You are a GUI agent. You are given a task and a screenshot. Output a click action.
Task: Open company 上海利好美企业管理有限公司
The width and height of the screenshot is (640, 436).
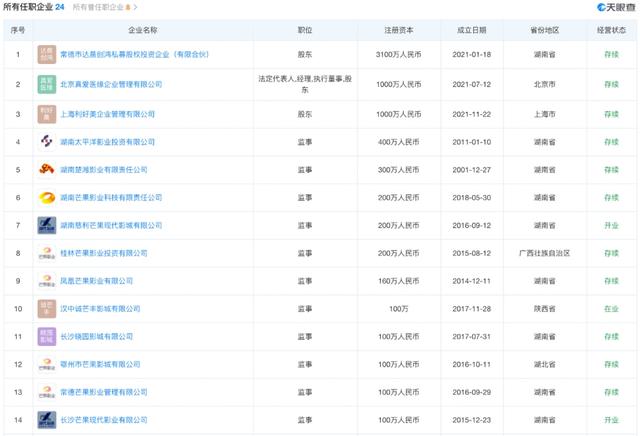tap(107, 114)
